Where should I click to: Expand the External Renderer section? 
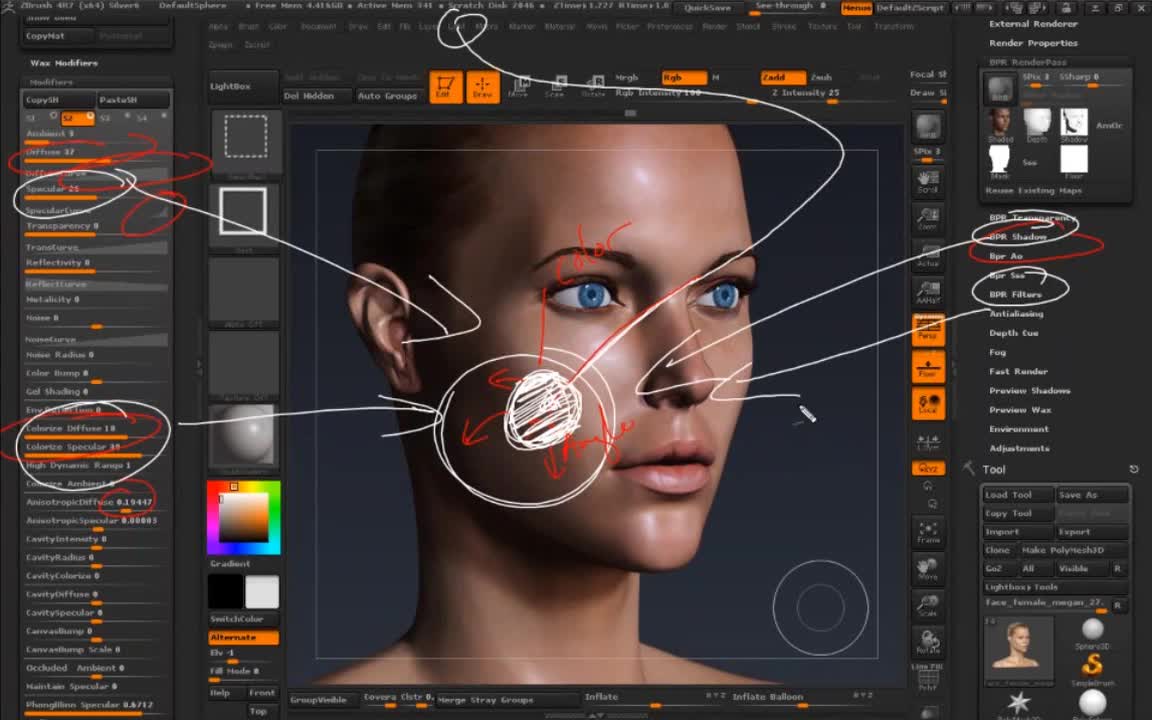tap(1033, 24)
